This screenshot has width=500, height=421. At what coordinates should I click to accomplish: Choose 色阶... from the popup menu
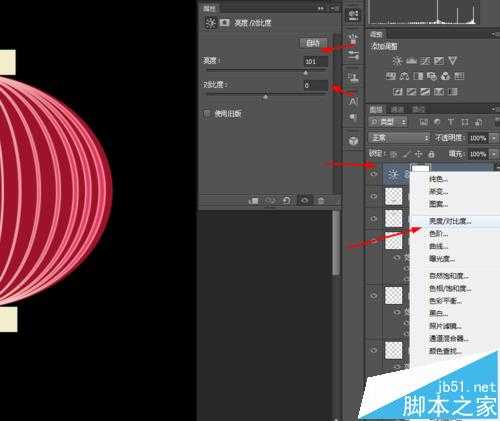[438, 234]
